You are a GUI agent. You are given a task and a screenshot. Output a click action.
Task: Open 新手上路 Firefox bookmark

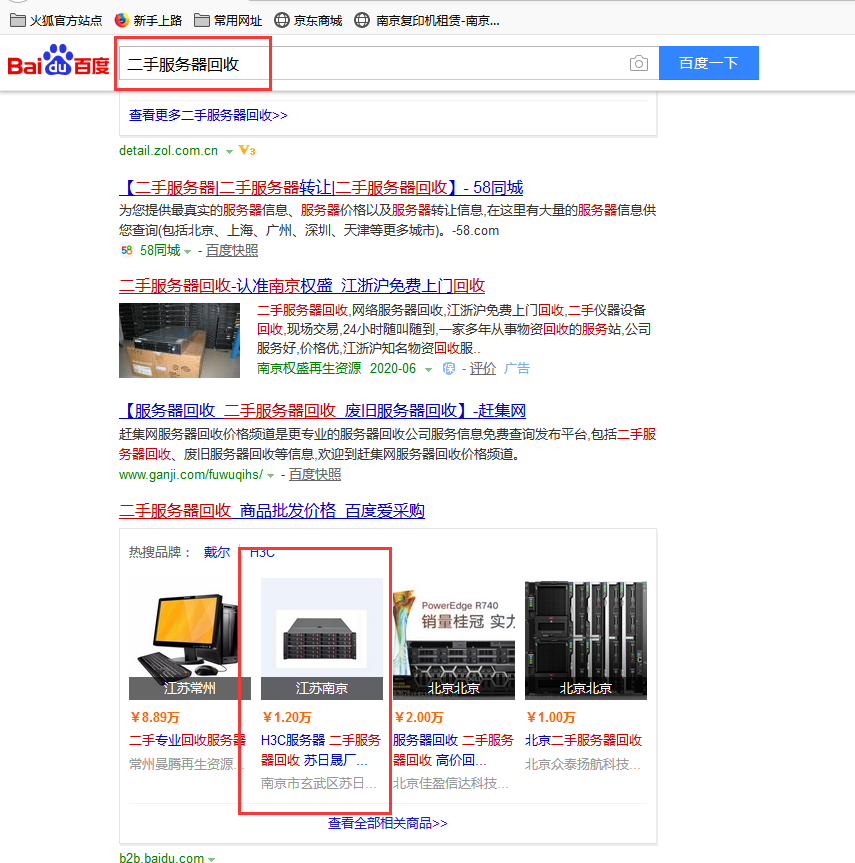point(148,21)
